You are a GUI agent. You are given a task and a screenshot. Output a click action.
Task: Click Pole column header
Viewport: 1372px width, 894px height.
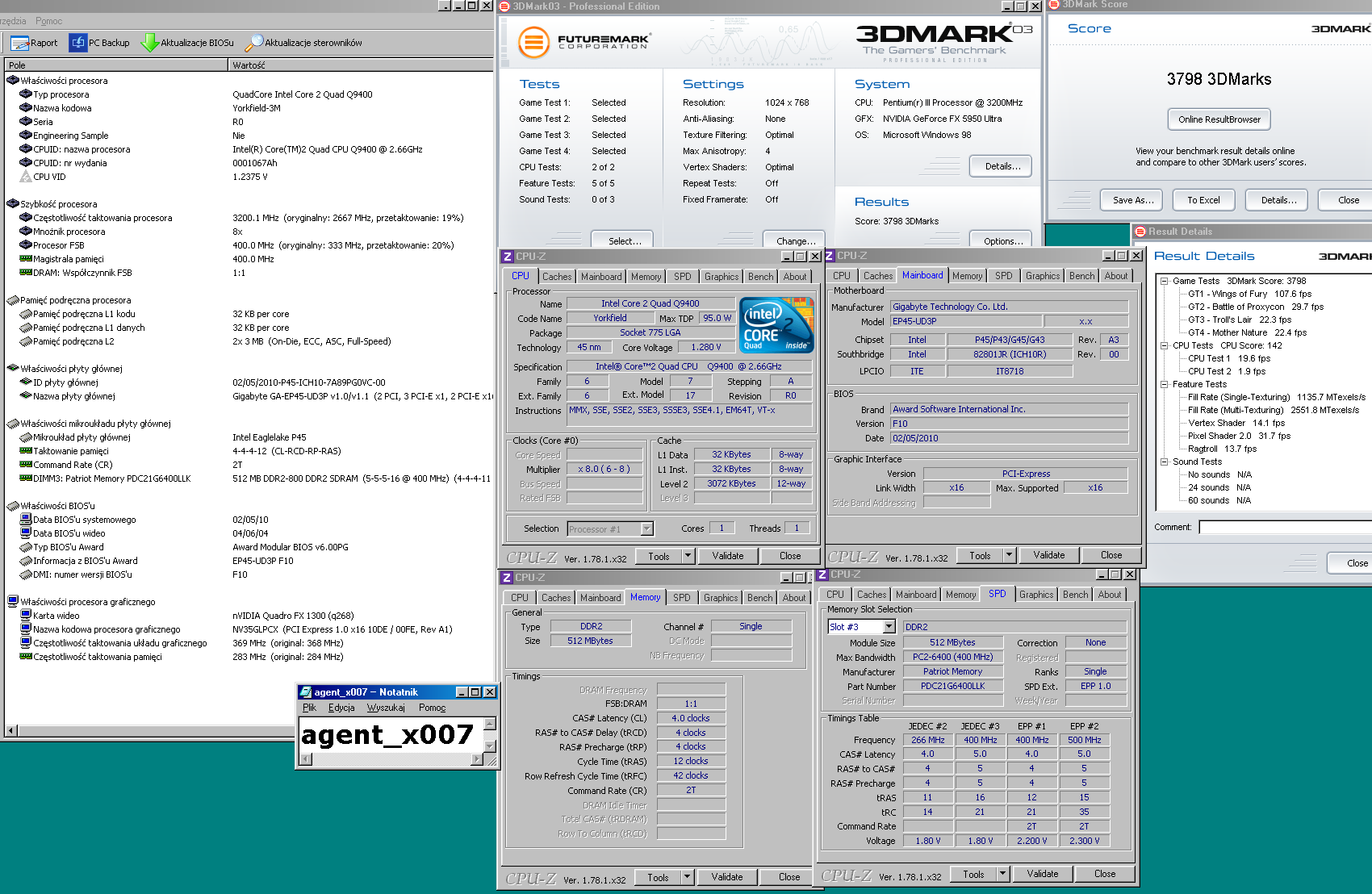point(116,65)
